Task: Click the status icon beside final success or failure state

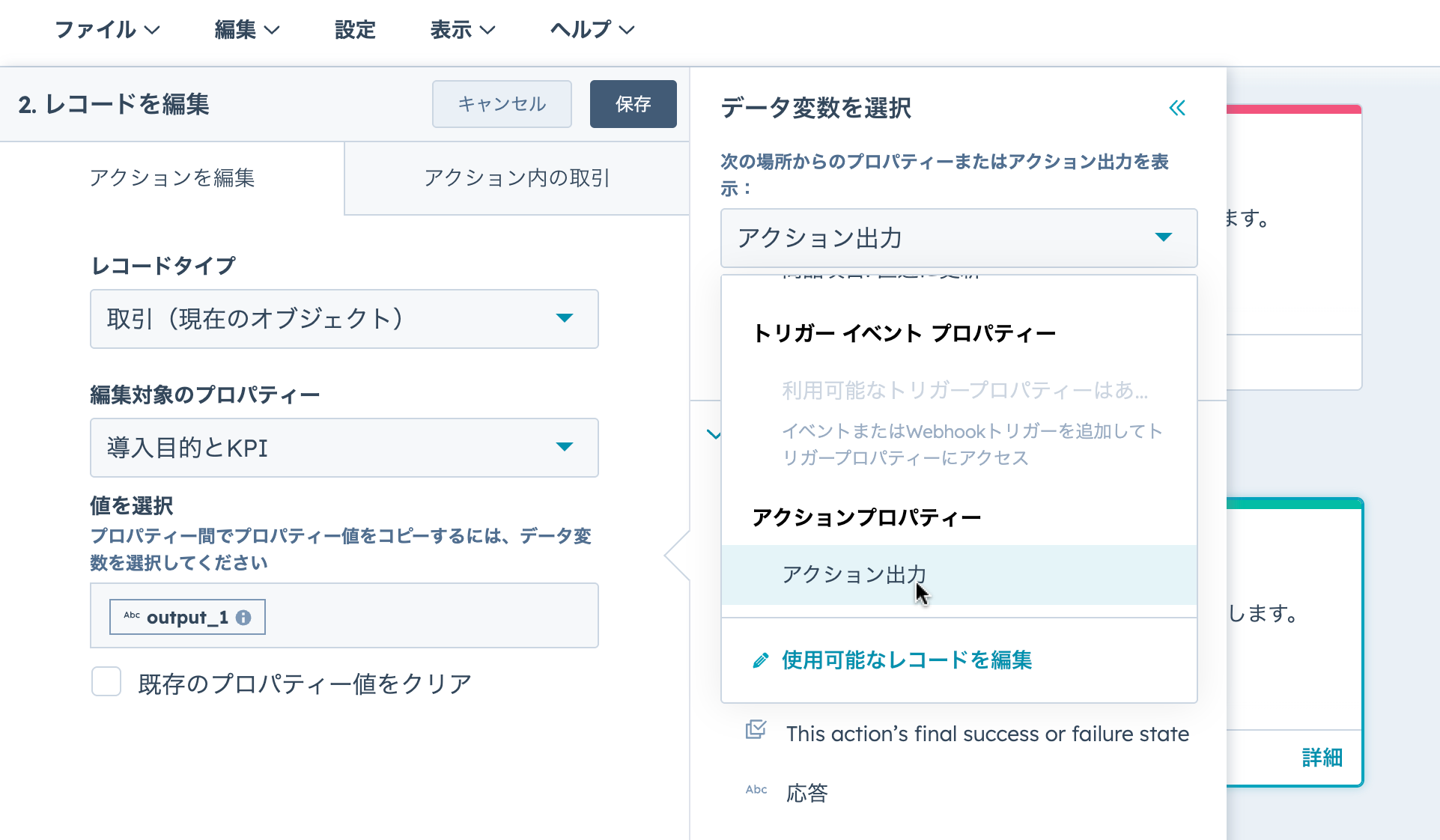Action: [756, 729]
